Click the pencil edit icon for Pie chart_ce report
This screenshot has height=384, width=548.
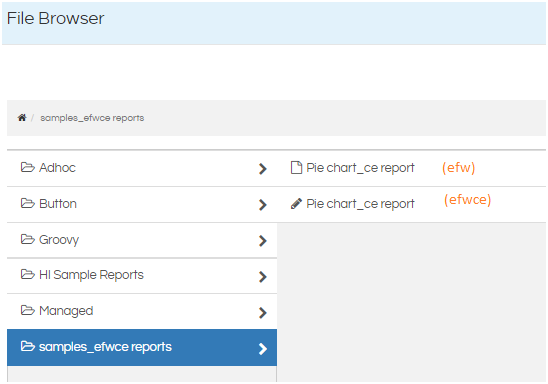296,204
